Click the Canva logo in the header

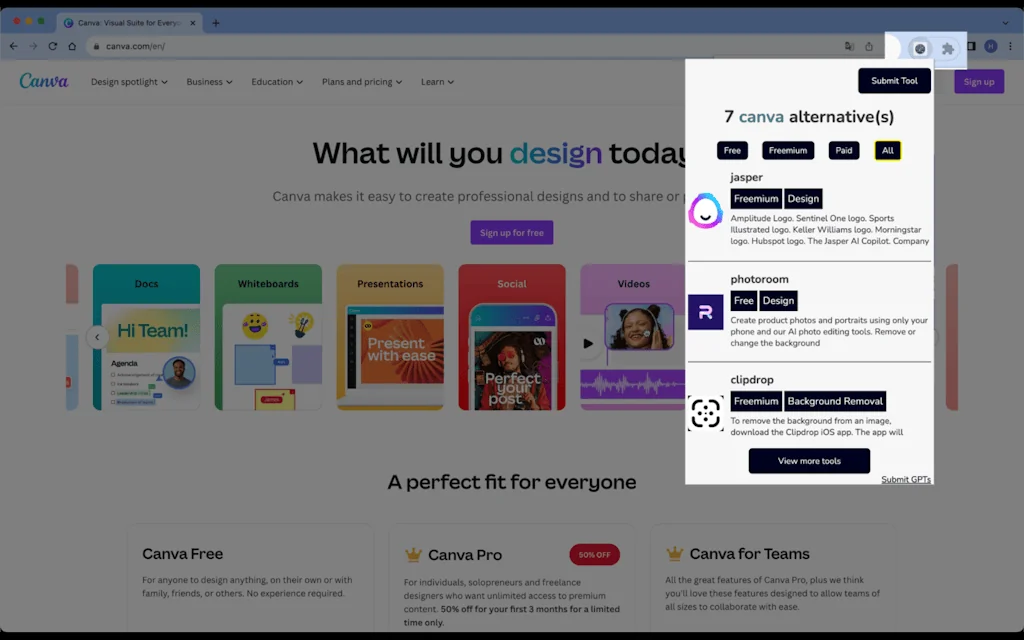coord(43,81)
